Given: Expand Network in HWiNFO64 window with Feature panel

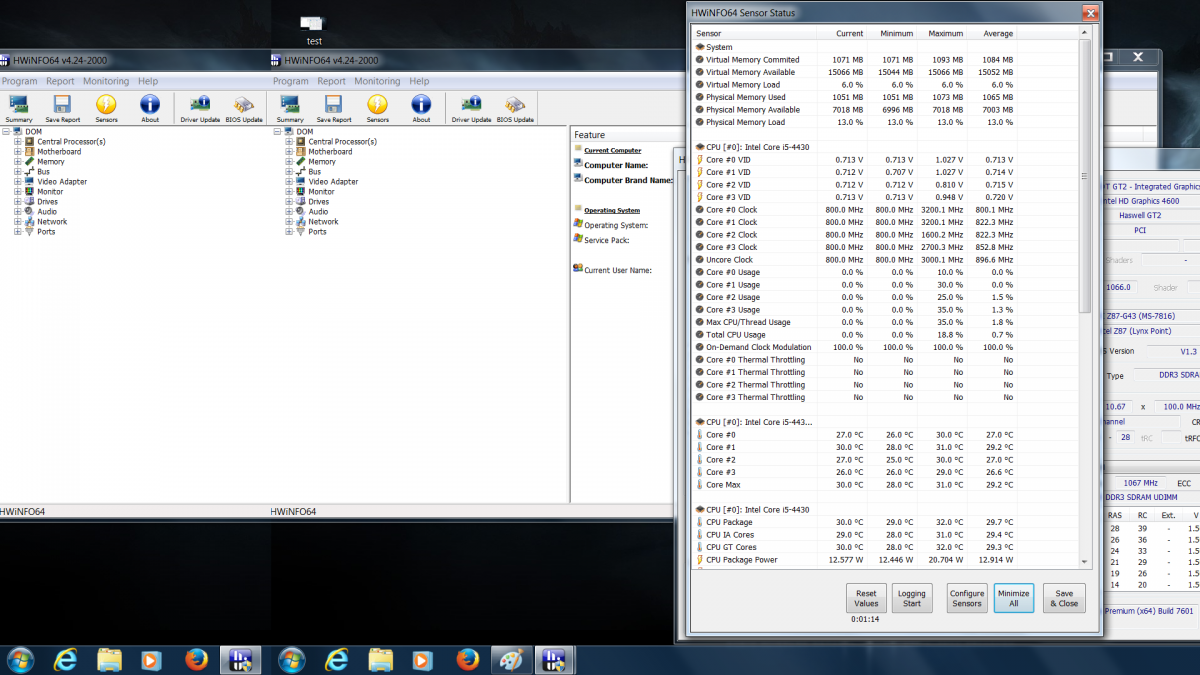Looking at the screenshot, I should [x=289, y=222].
